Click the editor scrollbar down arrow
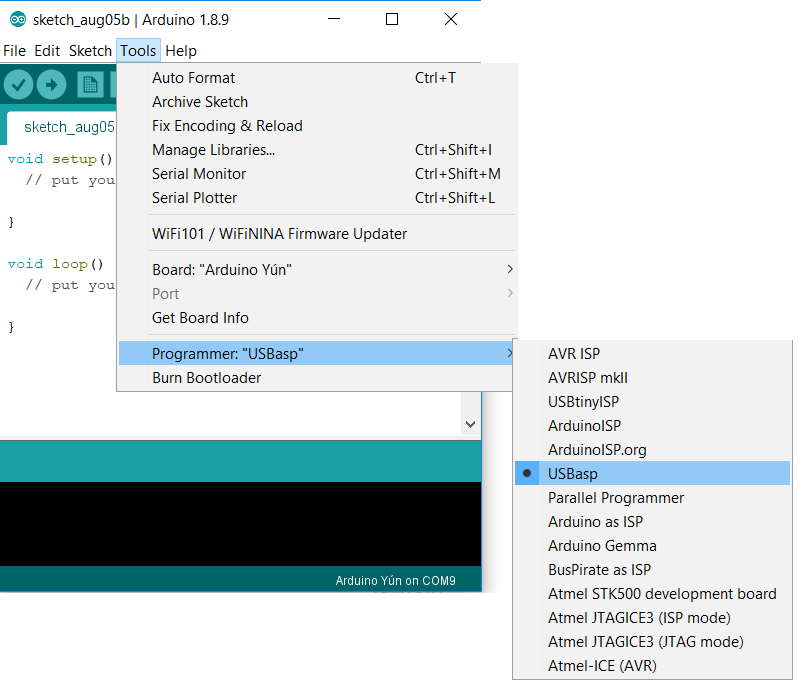The width and height of the screenshot is (802, 684). tap(471, 424)
